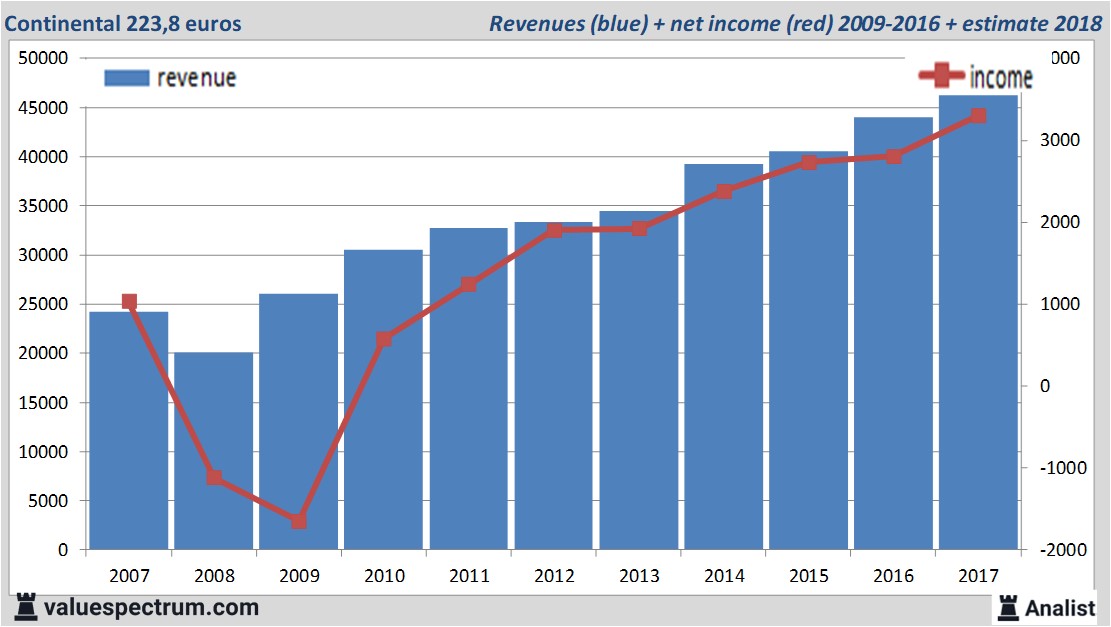Image resolution: width=1111 pixels, height=627 pixels.
Task: Click the 2016 x-axis label
Action: [x=893, y=575]
